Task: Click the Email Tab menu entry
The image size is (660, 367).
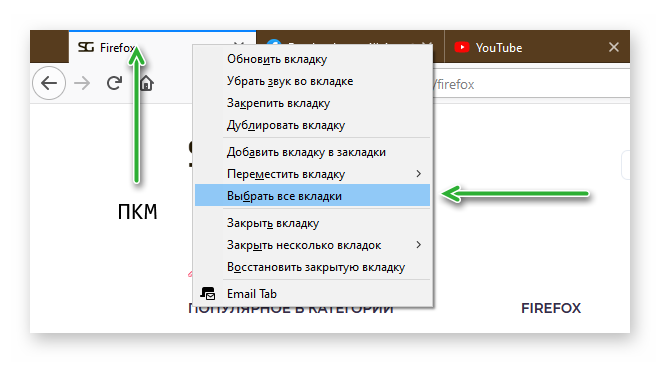Action: point(312,293)
